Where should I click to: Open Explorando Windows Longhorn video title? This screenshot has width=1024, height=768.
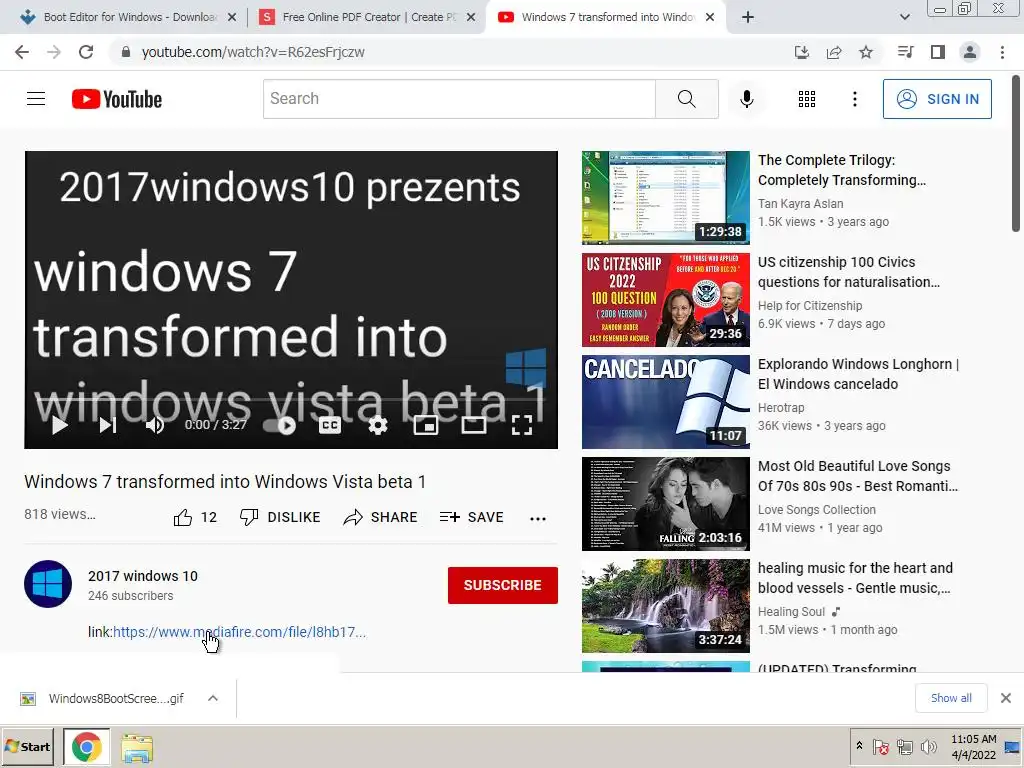pyautogui.click(x=858, y=374)
